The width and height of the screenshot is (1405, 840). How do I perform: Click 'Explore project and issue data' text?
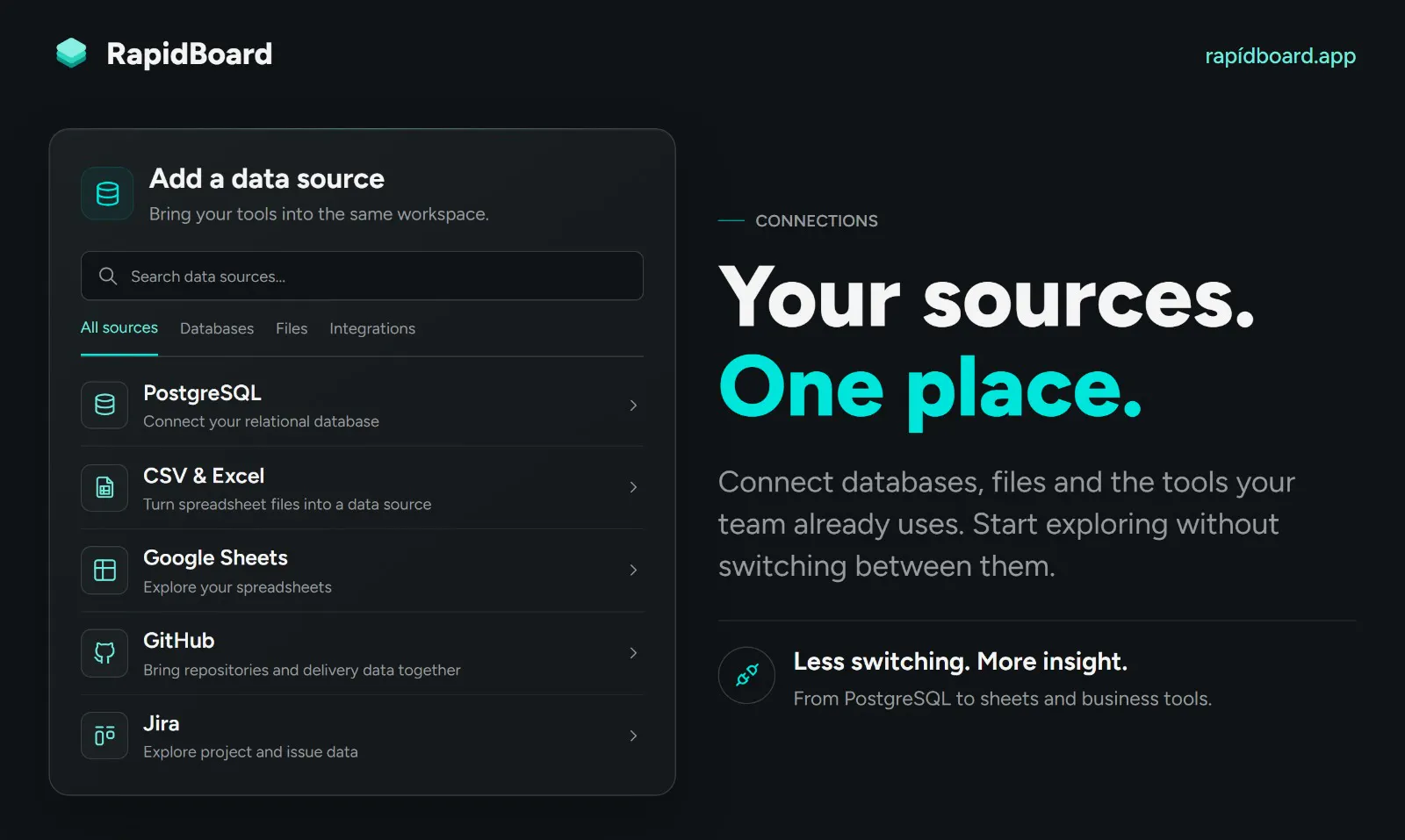point(250,752)
